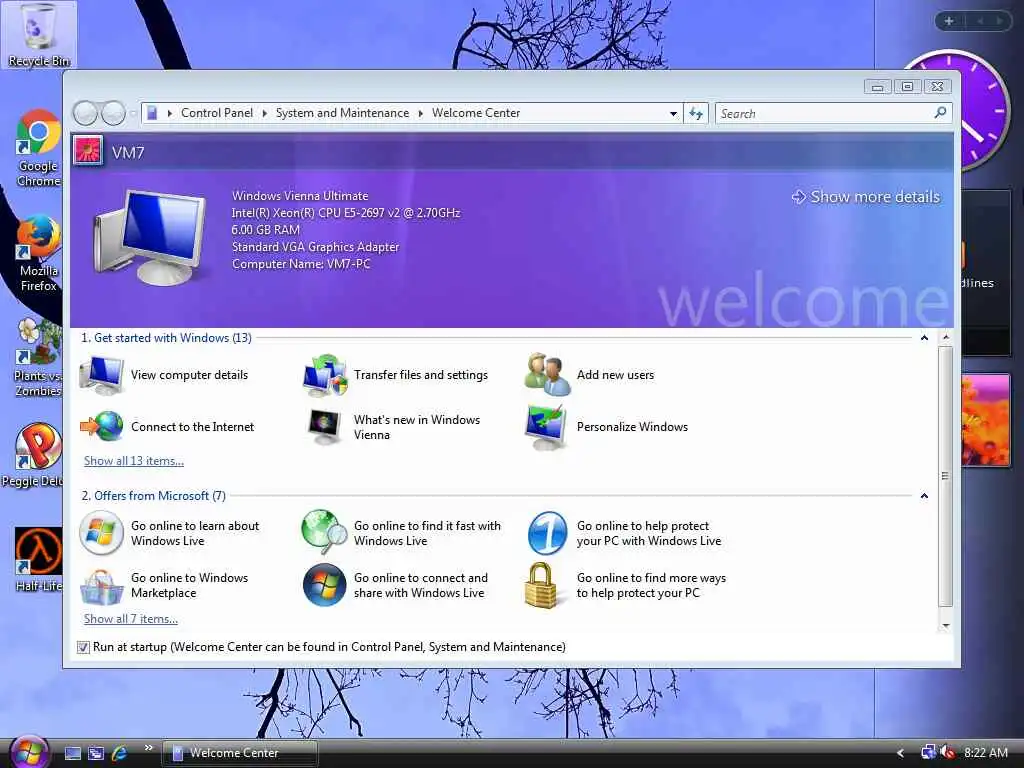Open Personalize Windows icon
The height and width of the screenshot is (768, 1024).
tap(546, 427)
